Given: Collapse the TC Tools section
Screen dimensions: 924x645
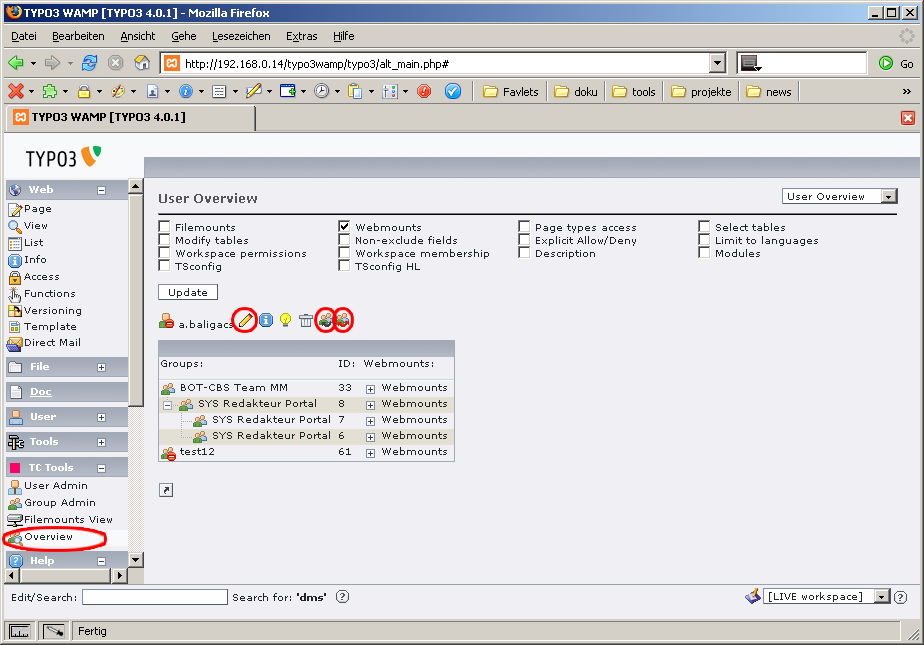Looking at the screenshot, I should click(101, 468).
